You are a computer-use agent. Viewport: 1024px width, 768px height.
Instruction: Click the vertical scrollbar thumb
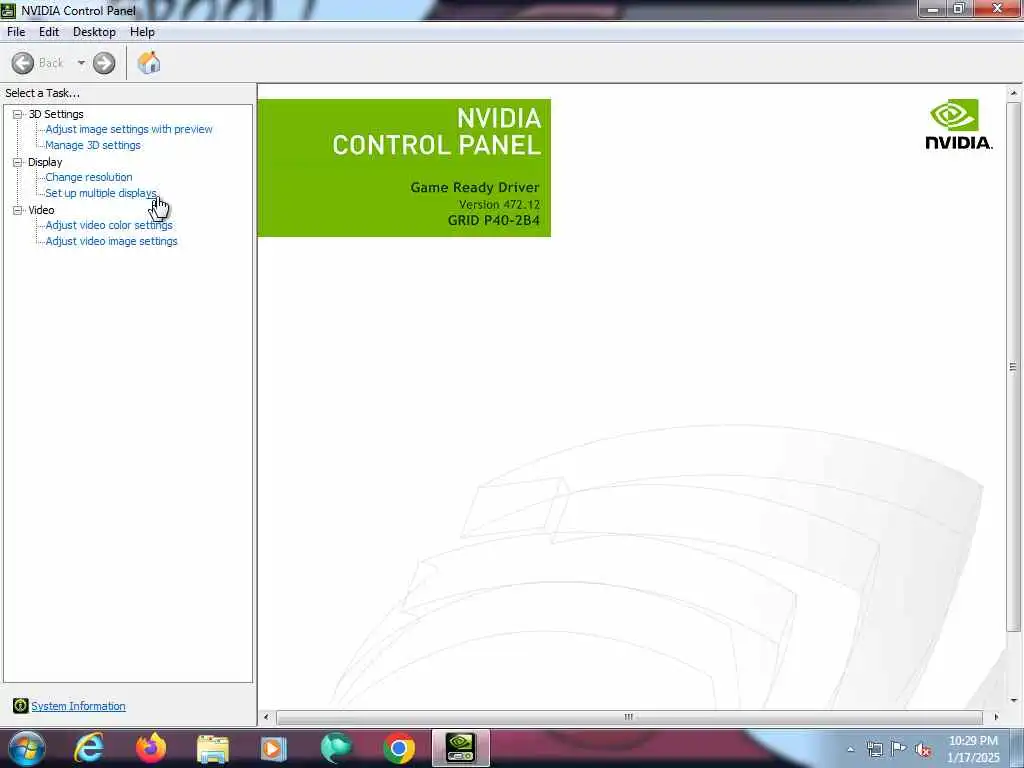pyautogui.click(x=1013, y=367)
